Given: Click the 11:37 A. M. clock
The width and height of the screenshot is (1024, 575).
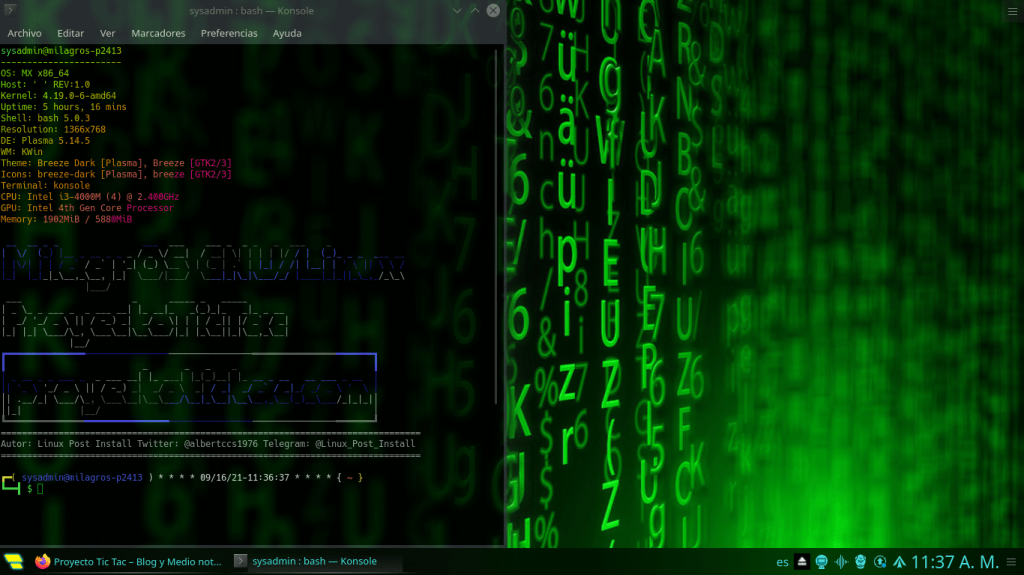Looking at the screenshot, I should point(955,562).
